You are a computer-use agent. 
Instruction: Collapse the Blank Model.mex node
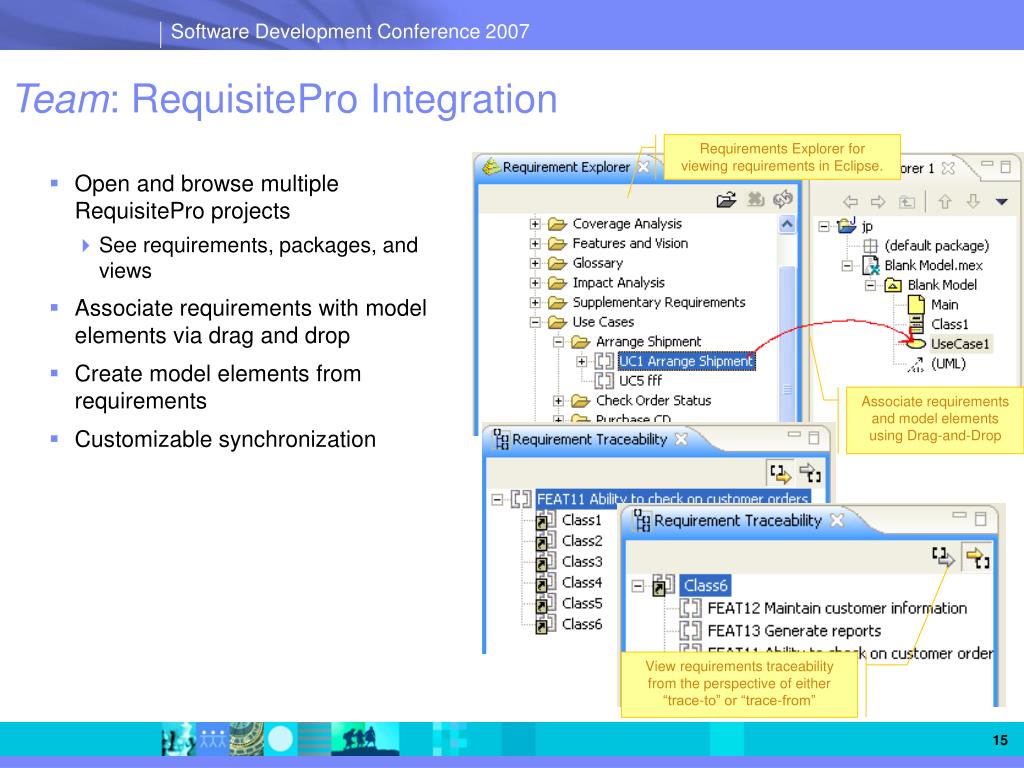[x=847, y=266]
